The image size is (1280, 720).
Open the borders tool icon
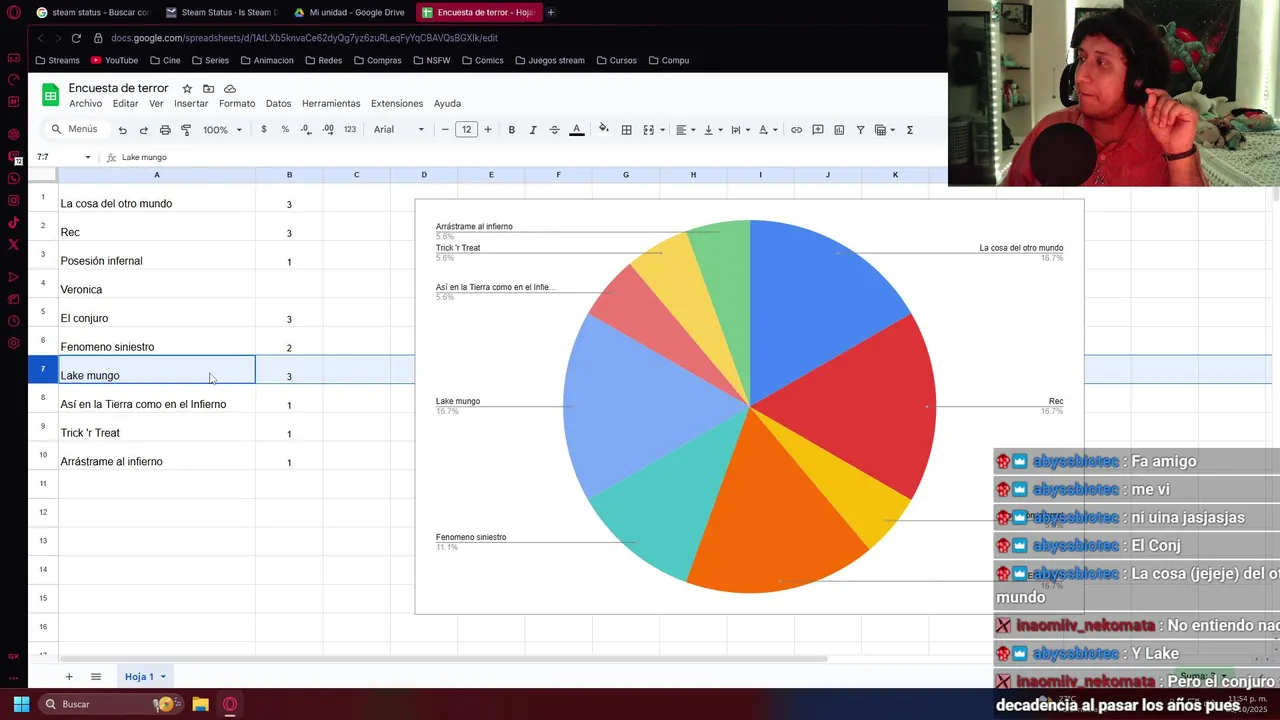coord(626,130)
